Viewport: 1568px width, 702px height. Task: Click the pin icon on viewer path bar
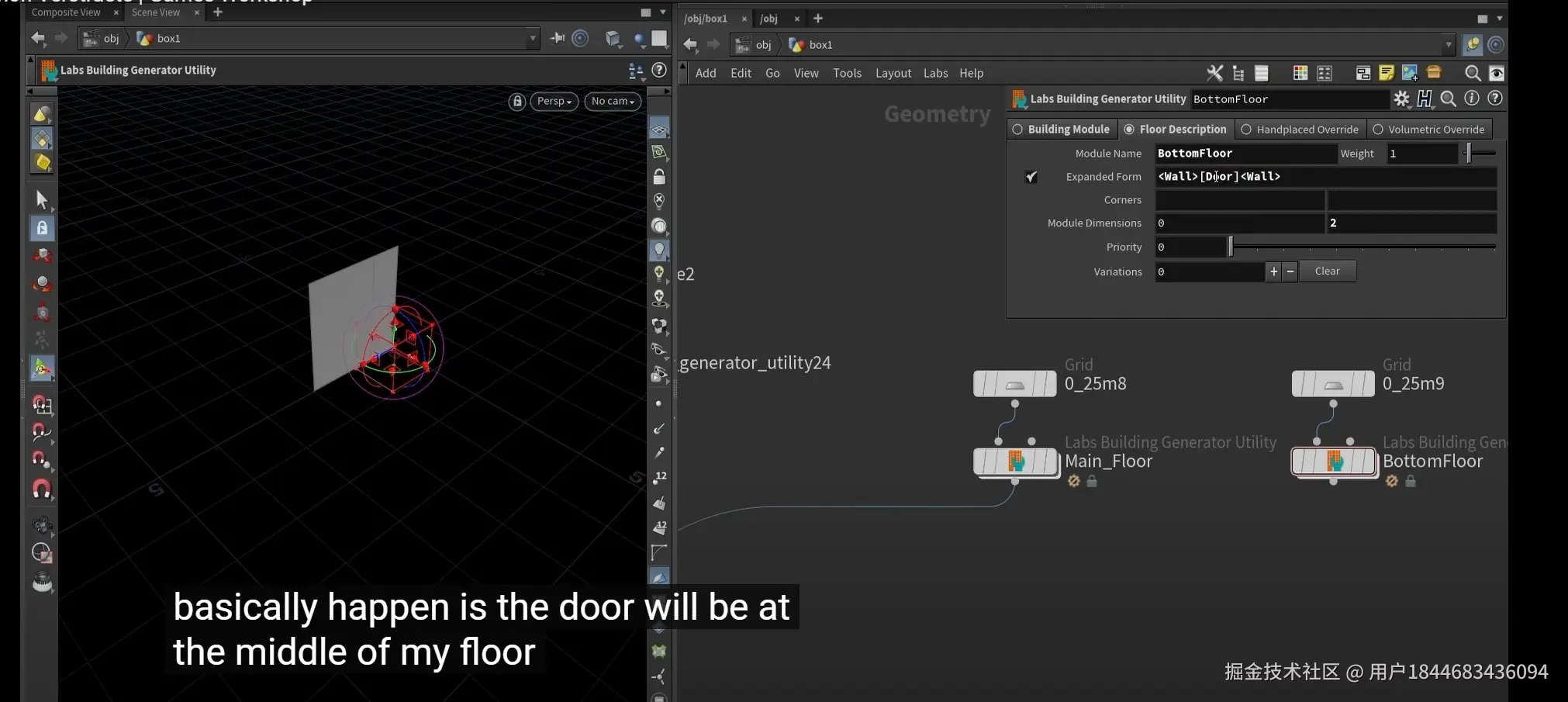[557, 38]
